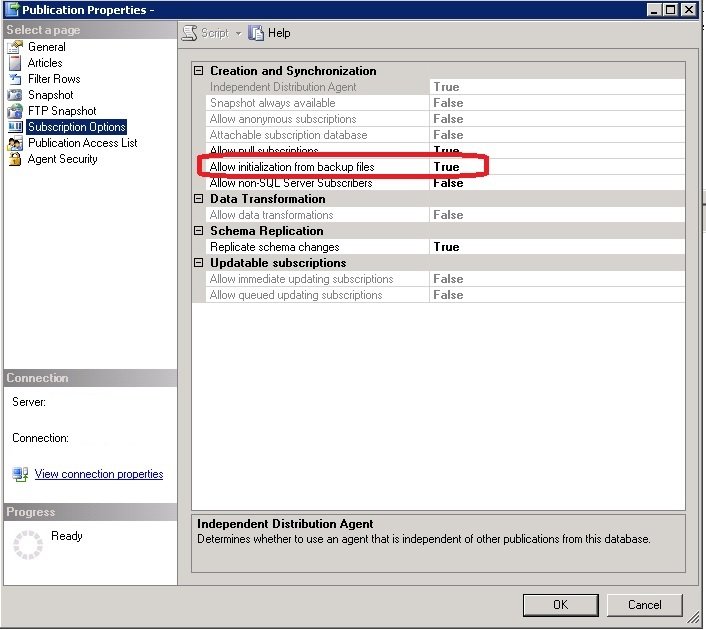The image size is (706, 630).
Task: Confirm with the OK button
Action: tap(561, 605)
